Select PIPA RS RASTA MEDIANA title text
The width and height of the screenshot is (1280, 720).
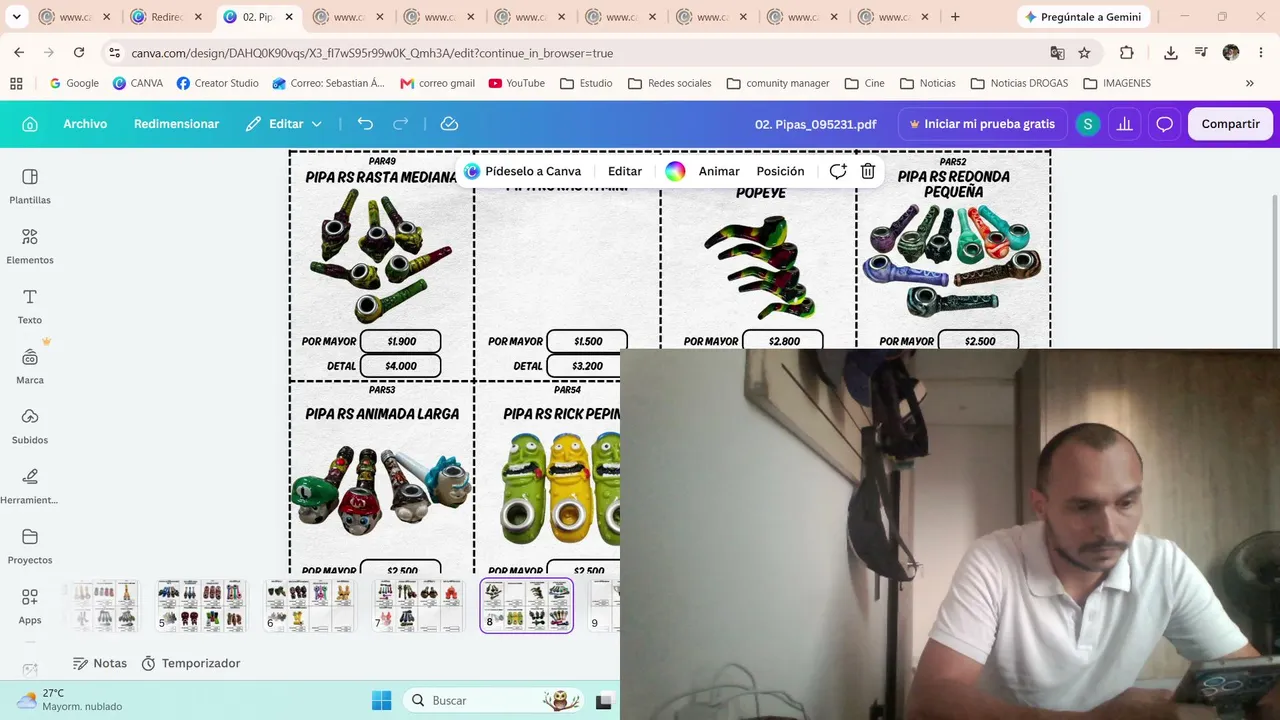[381, 177]
